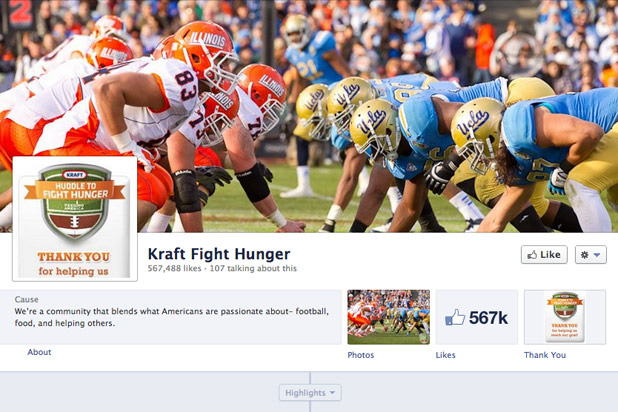Viewport: 618px width, 412px height.
Task: Click the 567,488 likes count text
Action: (174, 268)
